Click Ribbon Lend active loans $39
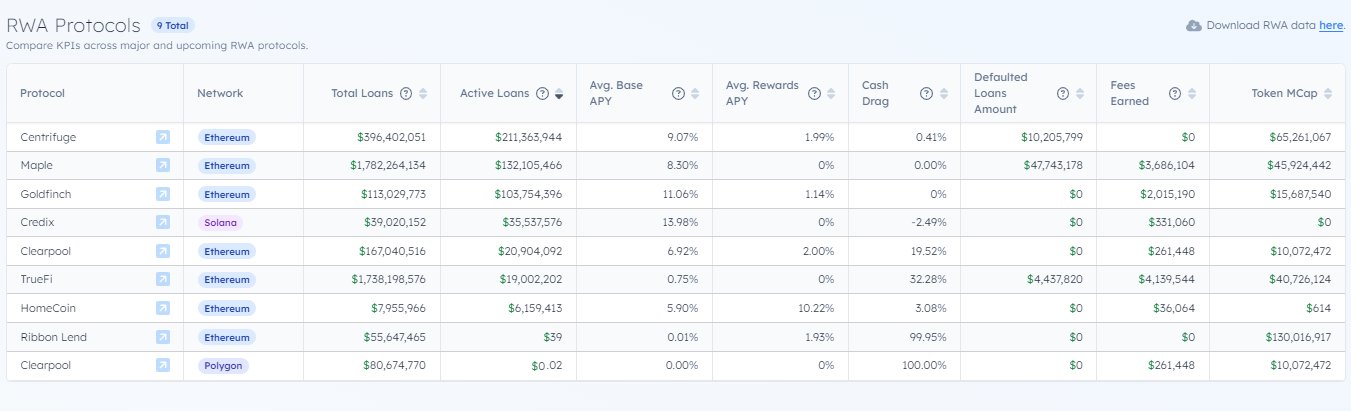Screen dimensions: 1351x411 coord(551,337)
